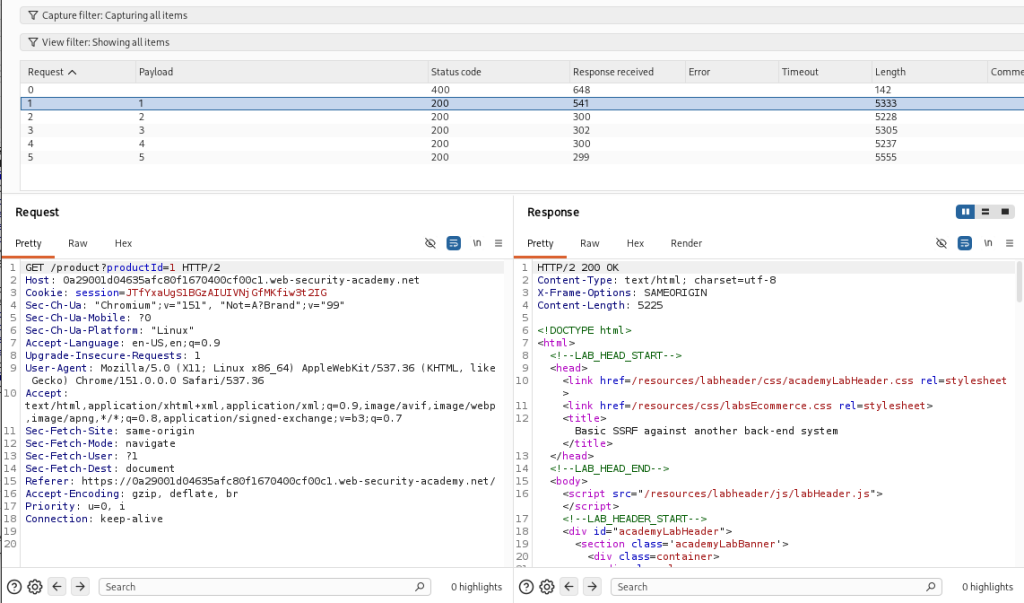Go to previous search match in Response
Screen dimensions: 1024x603
click(569, 587)
